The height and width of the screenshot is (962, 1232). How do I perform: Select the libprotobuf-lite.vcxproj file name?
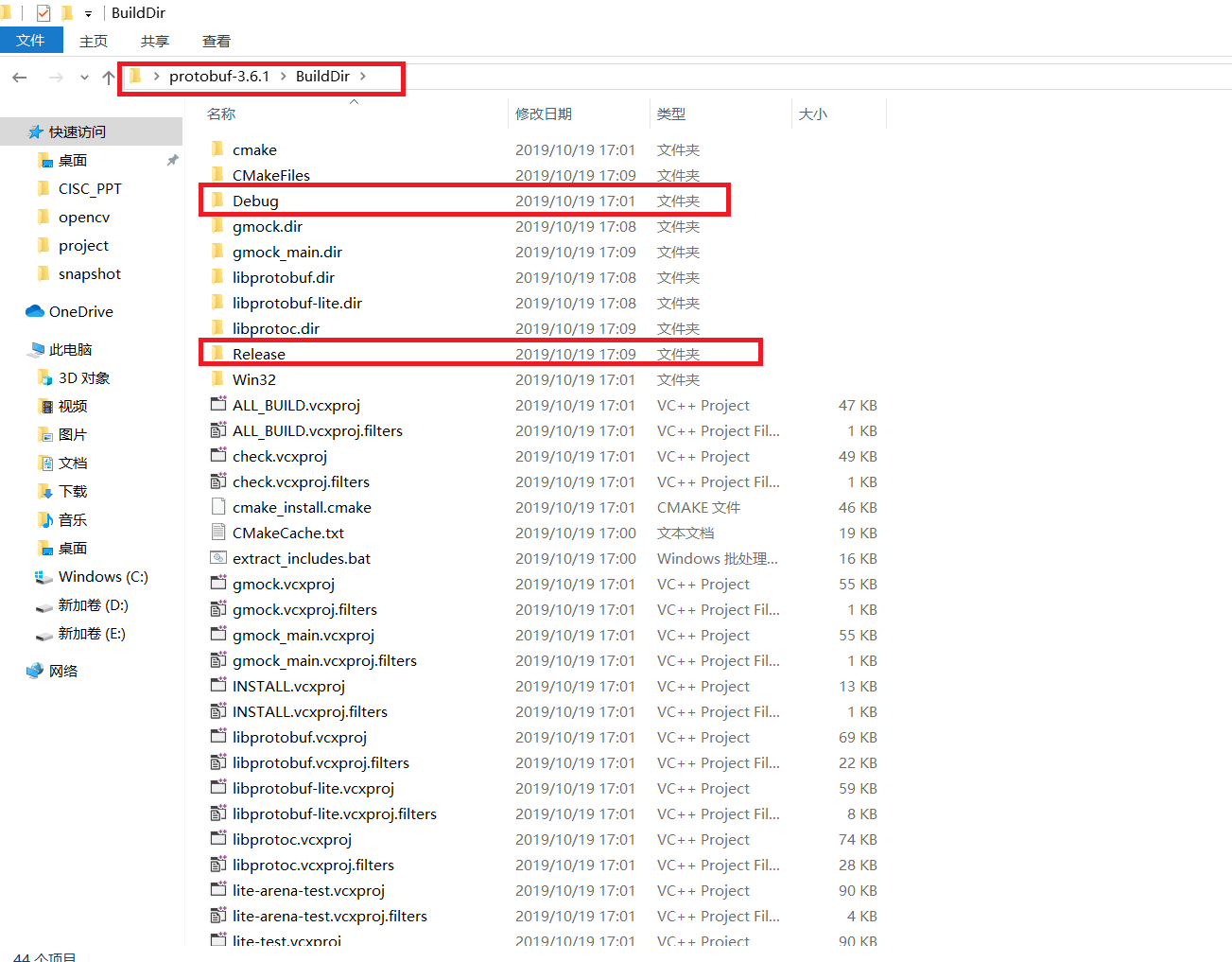tap(313, 788)
